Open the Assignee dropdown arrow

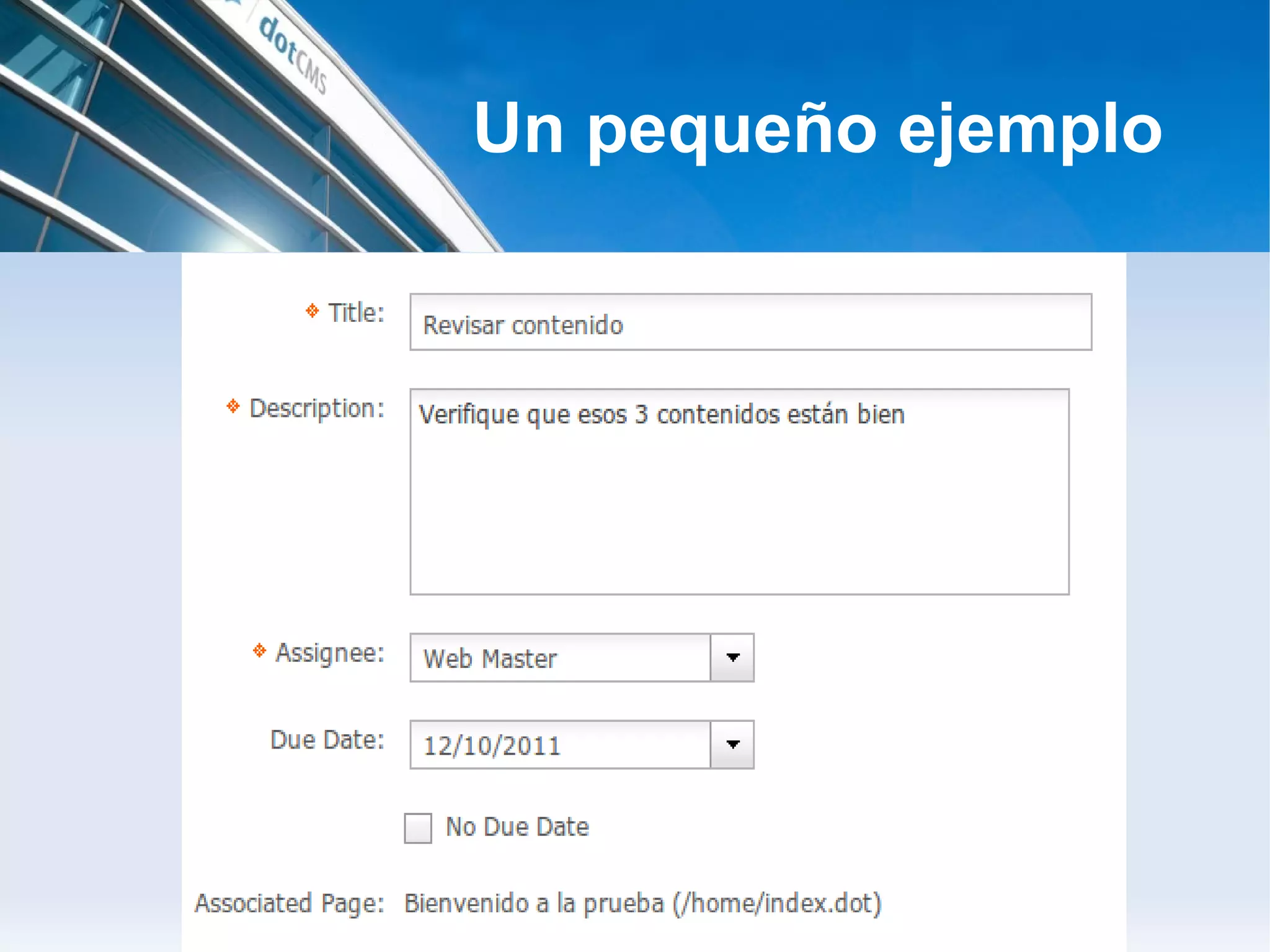pos(732,657)
